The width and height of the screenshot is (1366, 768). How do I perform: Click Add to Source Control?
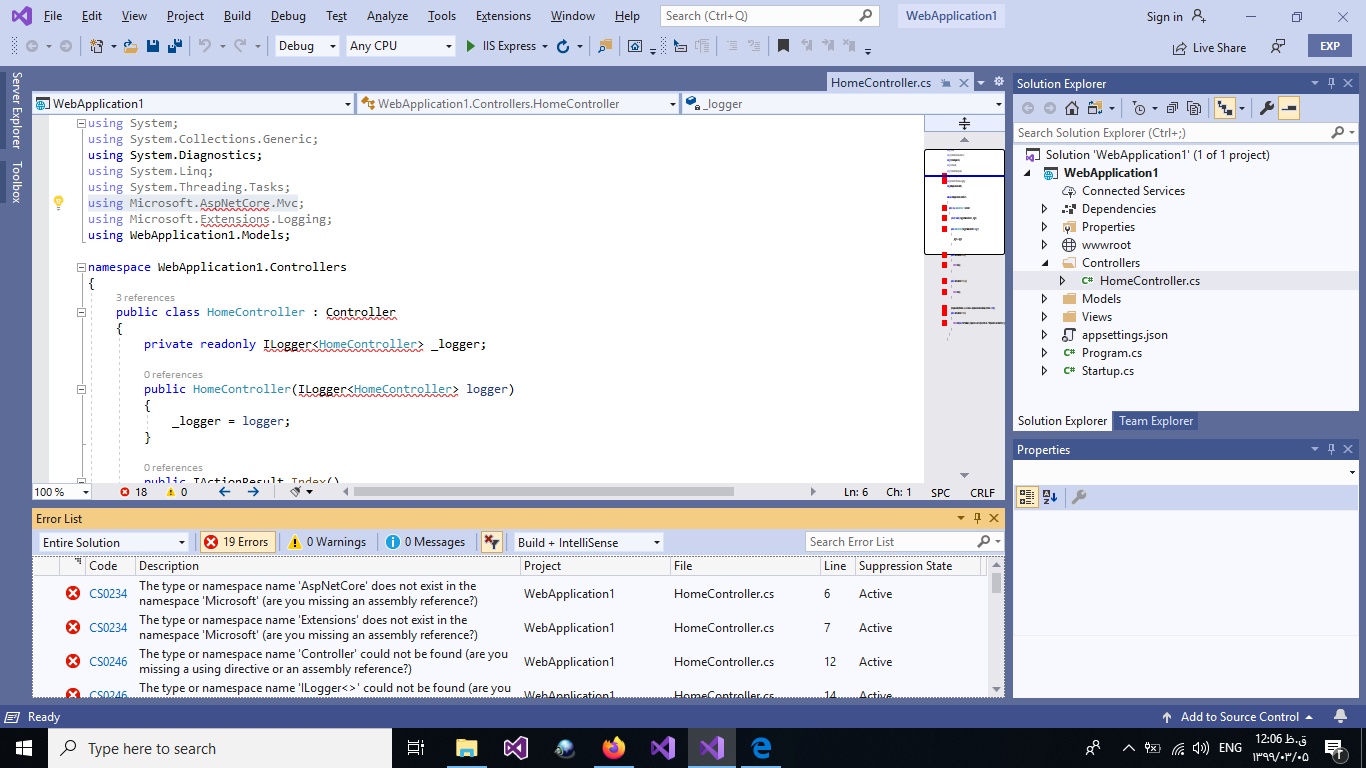tap(1239, 717)
